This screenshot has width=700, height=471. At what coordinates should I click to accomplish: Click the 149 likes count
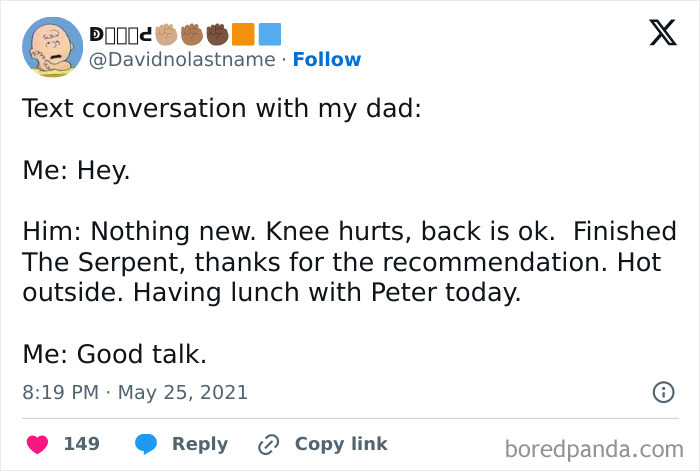pos(82,444)
